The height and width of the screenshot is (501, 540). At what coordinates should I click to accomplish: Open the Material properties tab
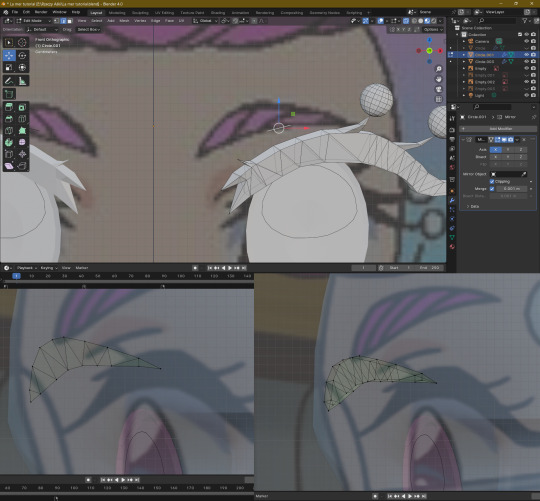452,247
